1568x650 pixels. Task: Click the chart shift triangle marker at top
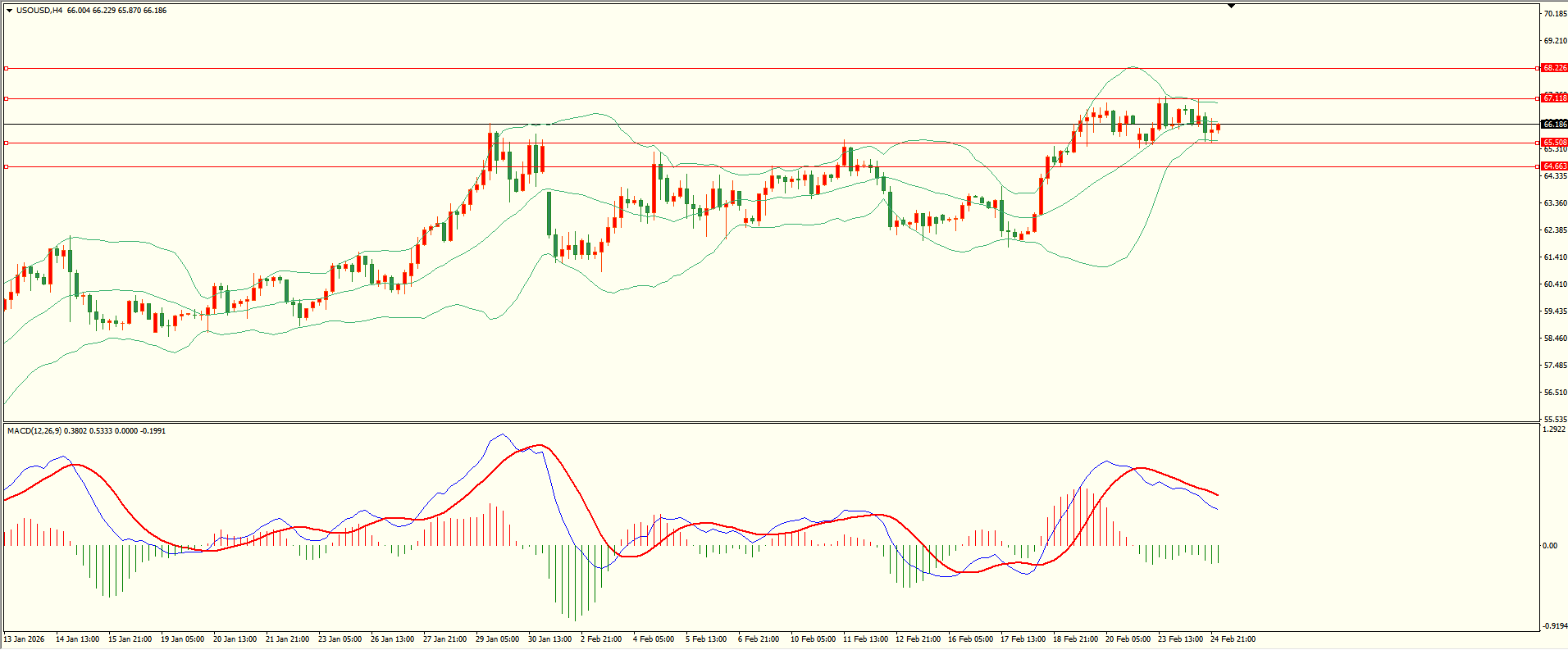point(1231,6)
